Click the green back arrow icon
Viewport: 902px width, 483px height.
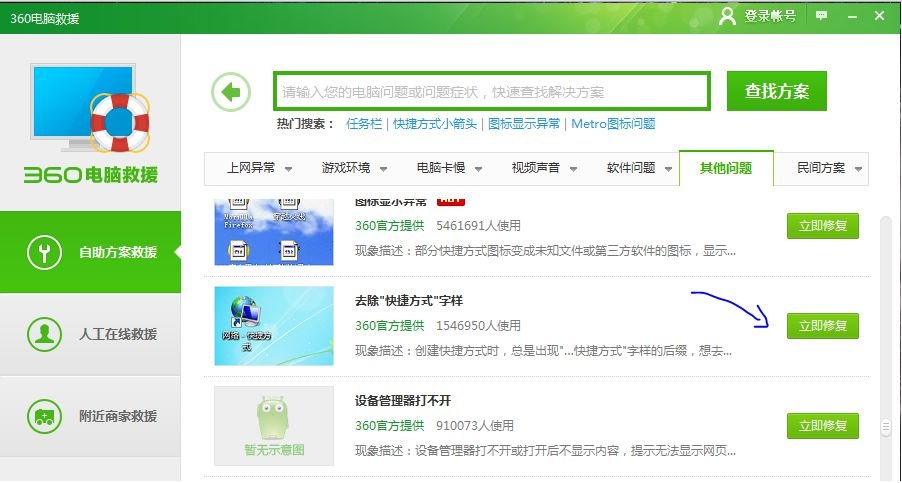point(231,91)
